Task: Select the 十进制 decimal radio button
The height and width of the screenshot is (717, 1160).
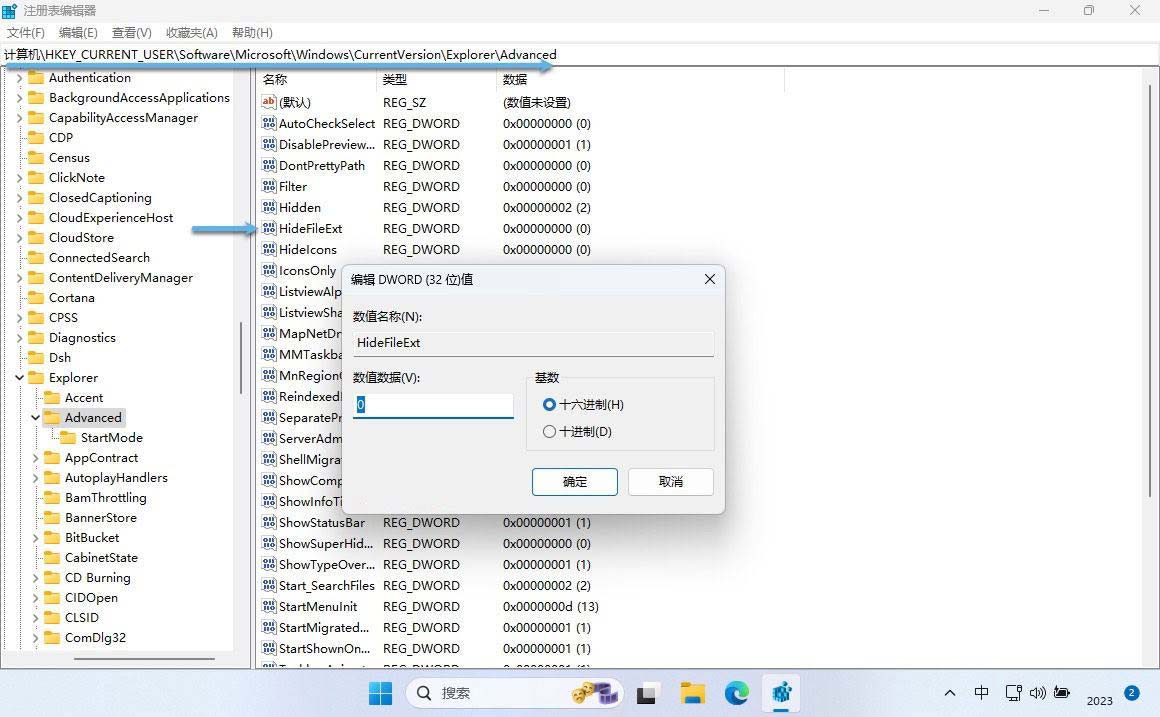Action: tap(549, 431)
